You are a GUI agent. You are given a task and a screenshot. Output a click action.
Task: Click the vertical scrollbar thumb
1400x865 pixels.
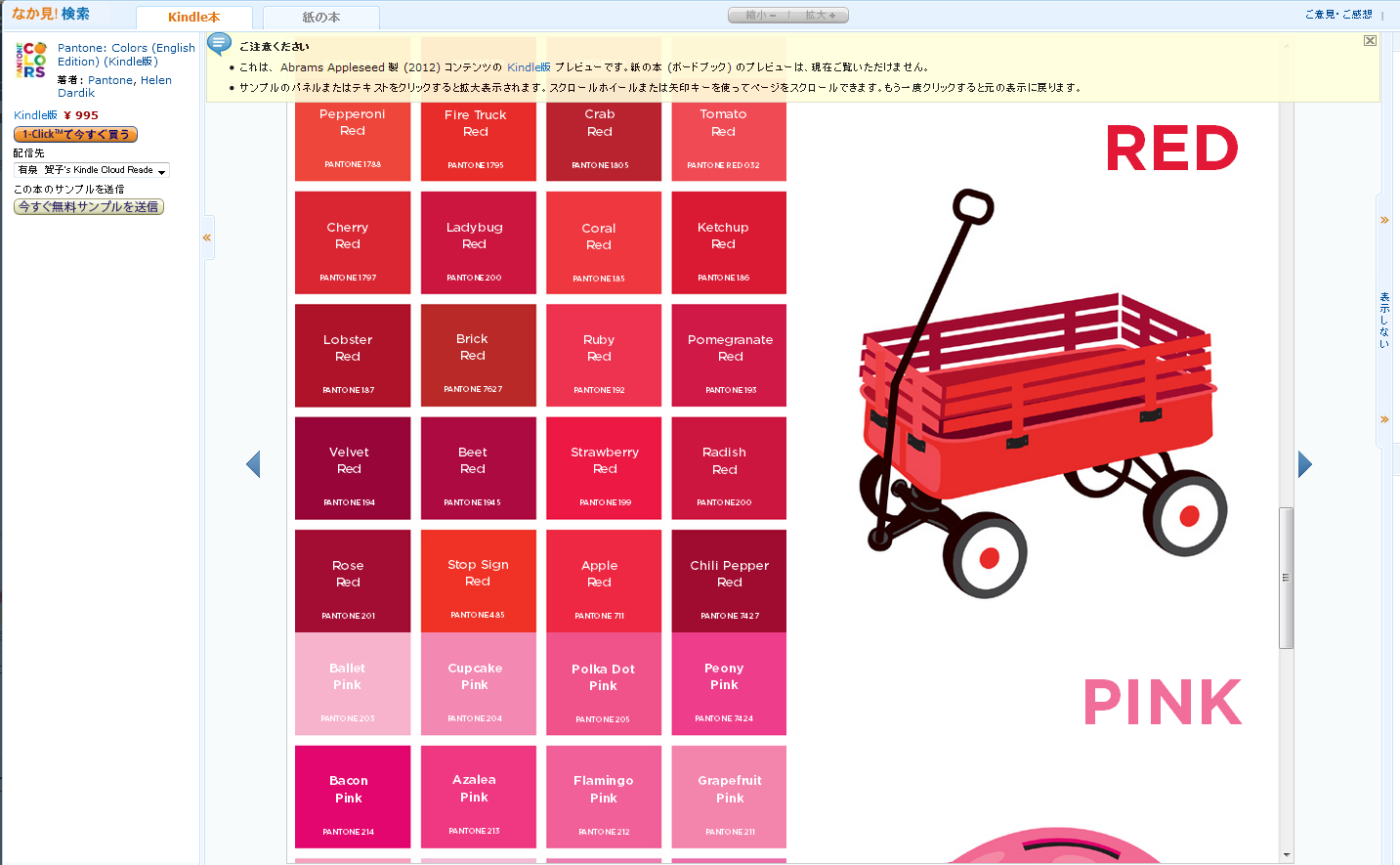pyautogui.click(x=1287, y=578)
